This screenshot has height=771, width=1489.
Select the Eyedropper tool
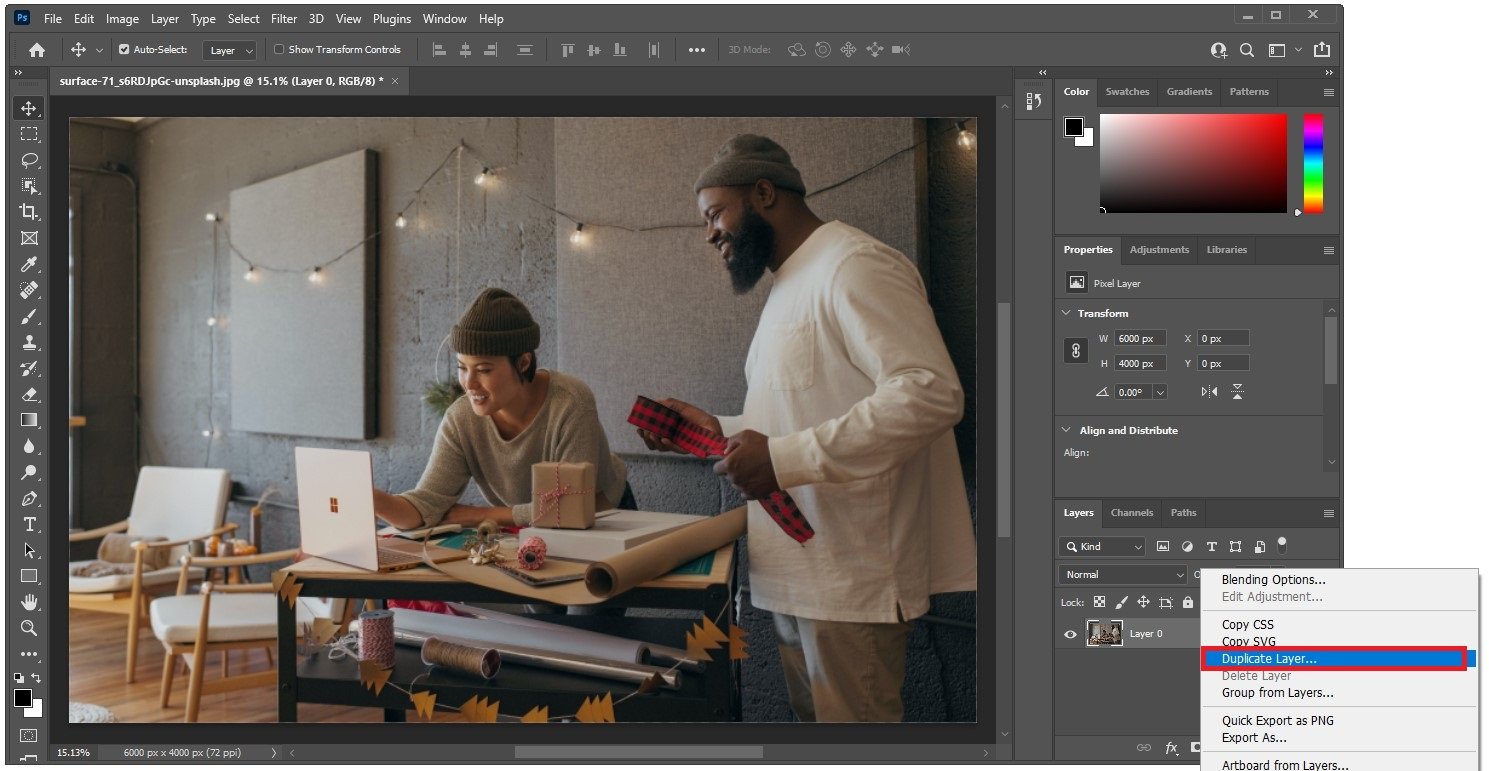pos(29,264)
